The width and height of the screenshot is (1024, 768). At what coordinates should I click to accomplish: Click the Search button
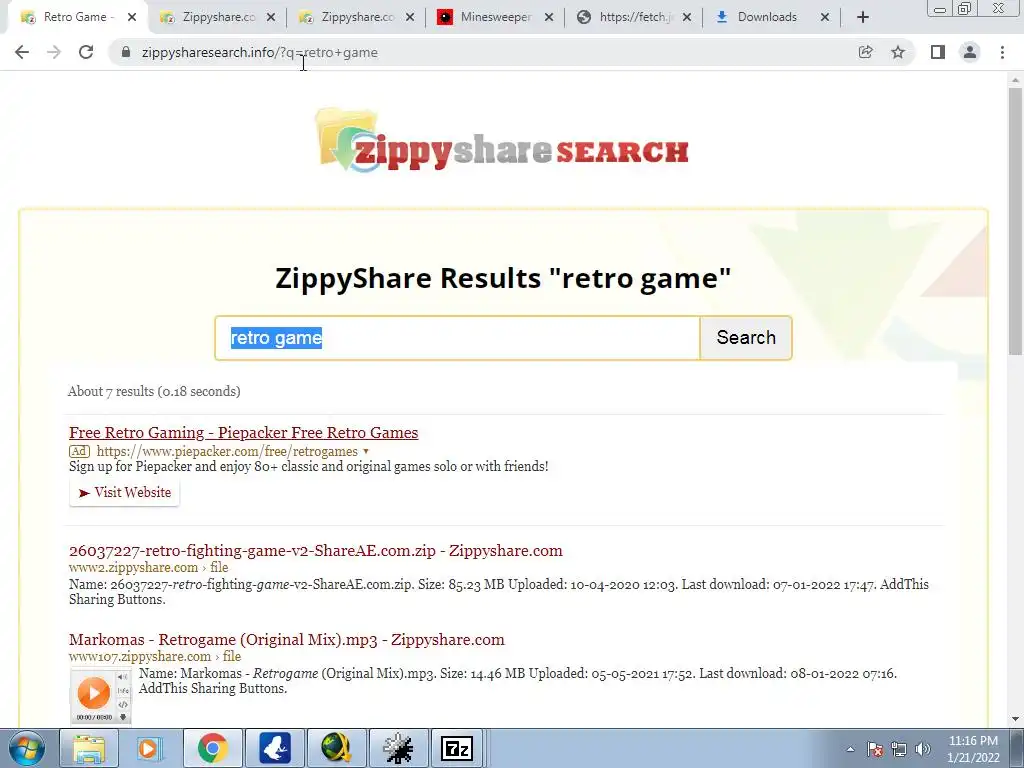coord(746,338)
